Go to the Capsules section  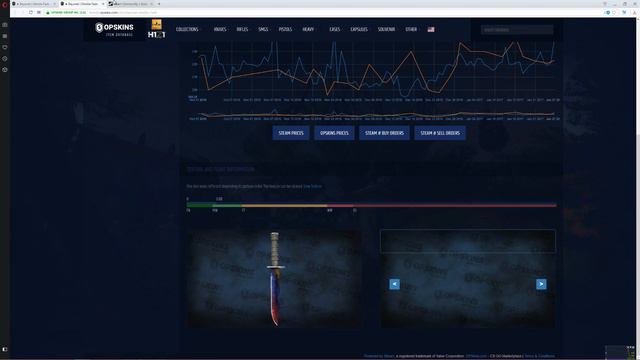[359, 29]
